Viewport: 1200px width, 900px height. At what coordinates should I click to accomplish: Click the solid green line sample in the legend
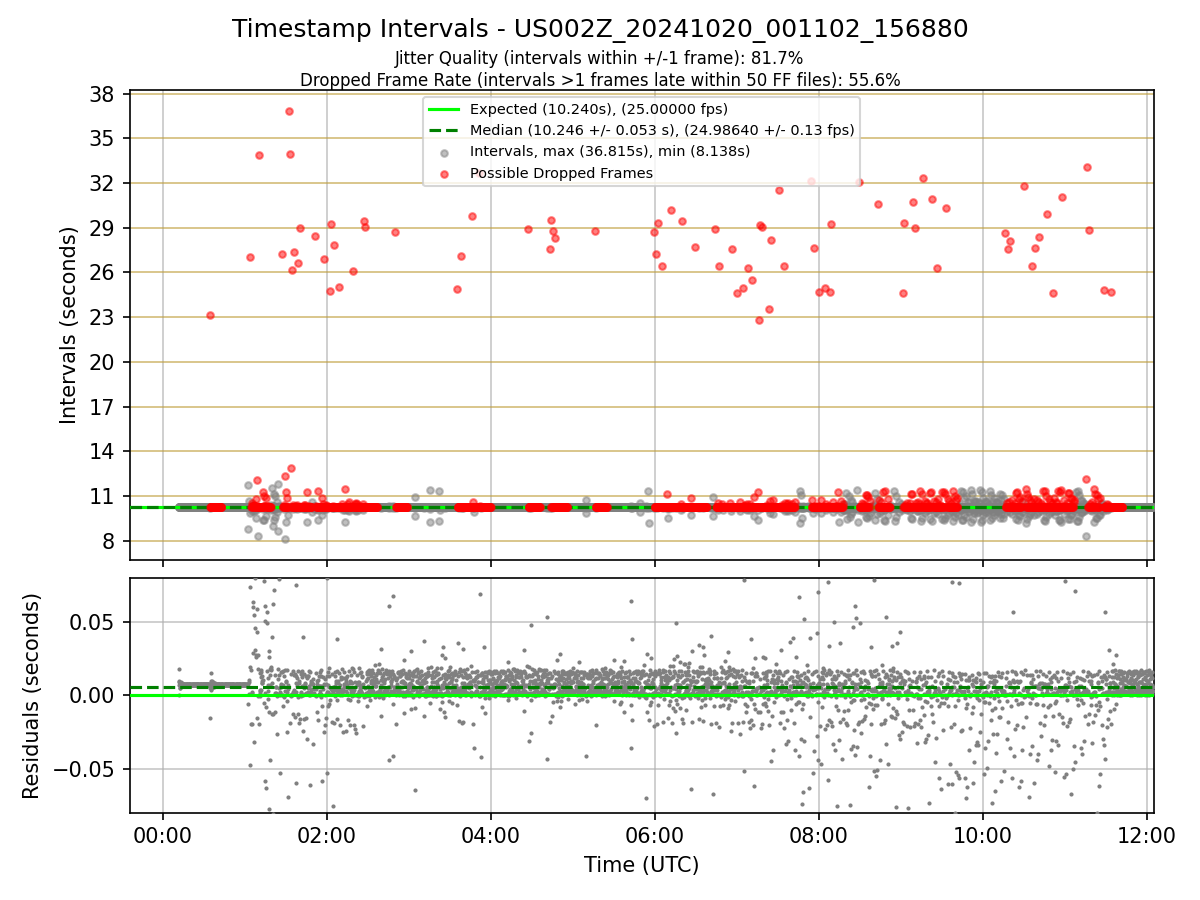tap(445, 109)
